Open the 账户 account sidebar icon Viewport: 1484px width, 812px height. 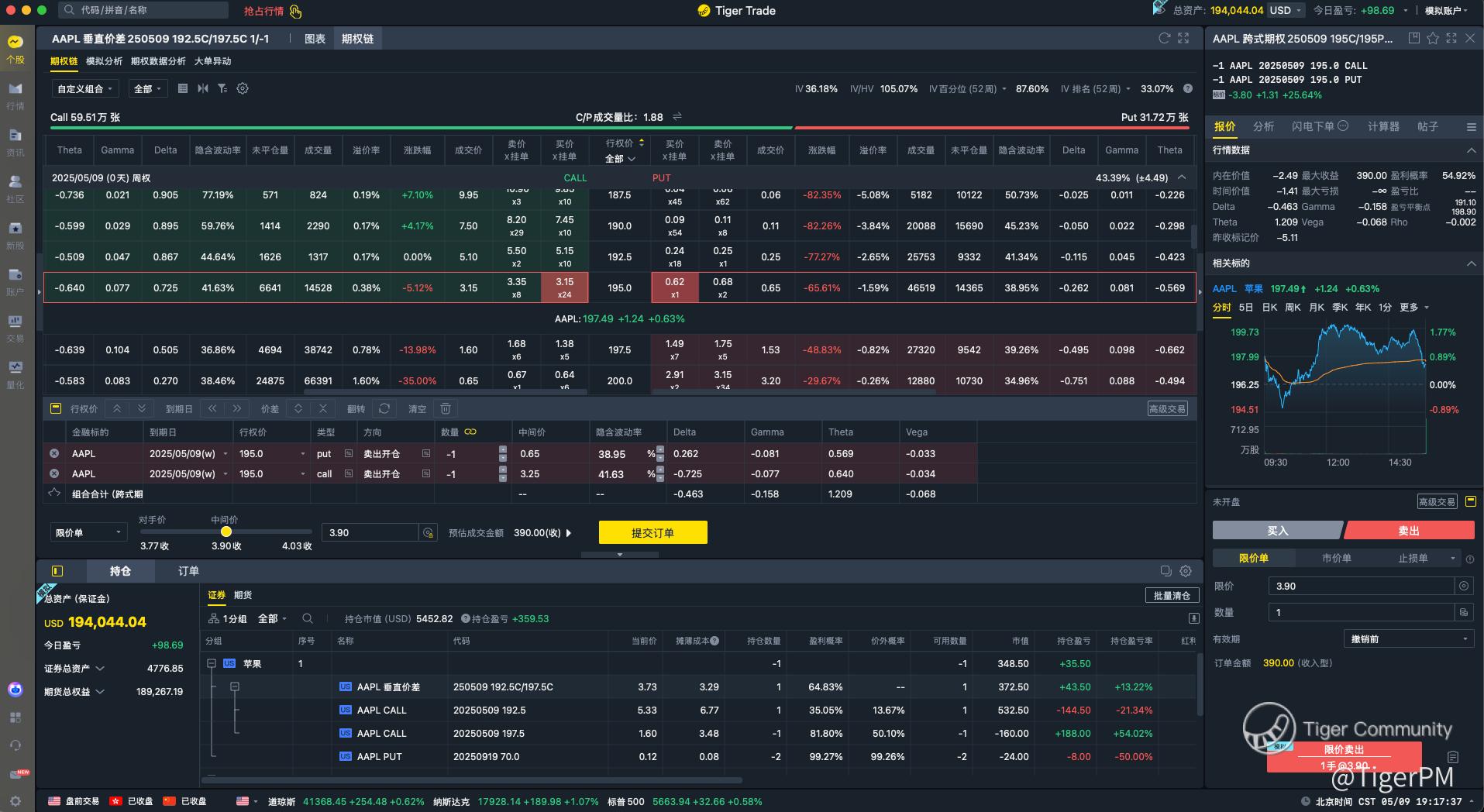coord(15,281)
